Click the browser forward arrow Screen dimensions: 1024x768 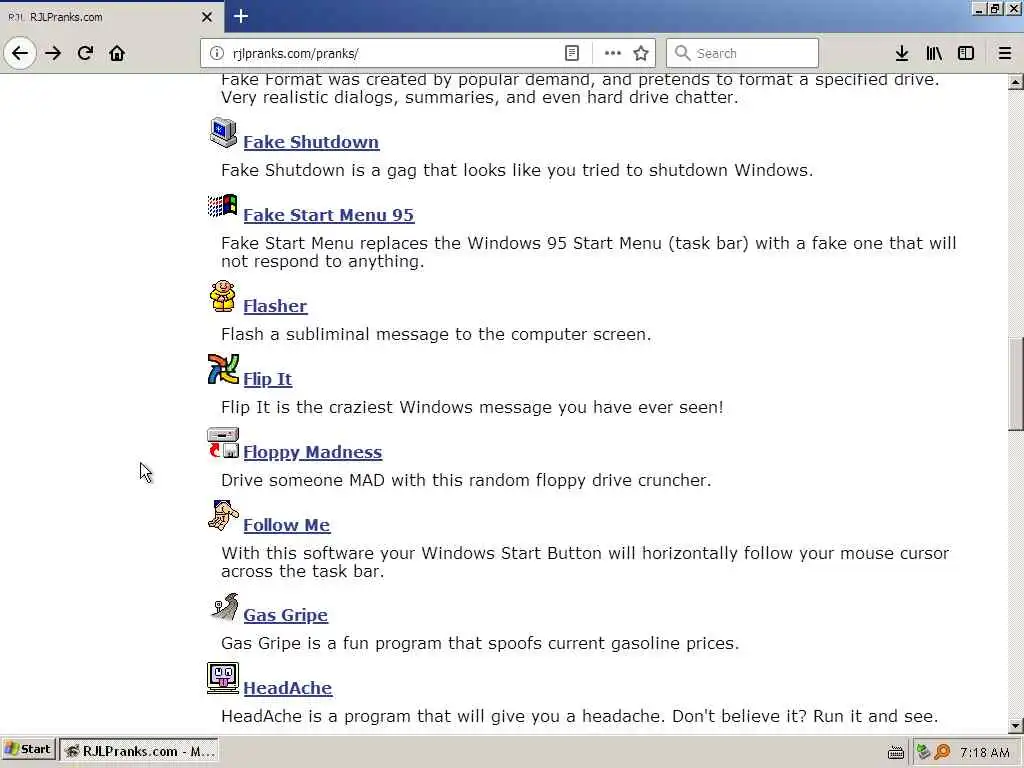click(x=53, y=53)
